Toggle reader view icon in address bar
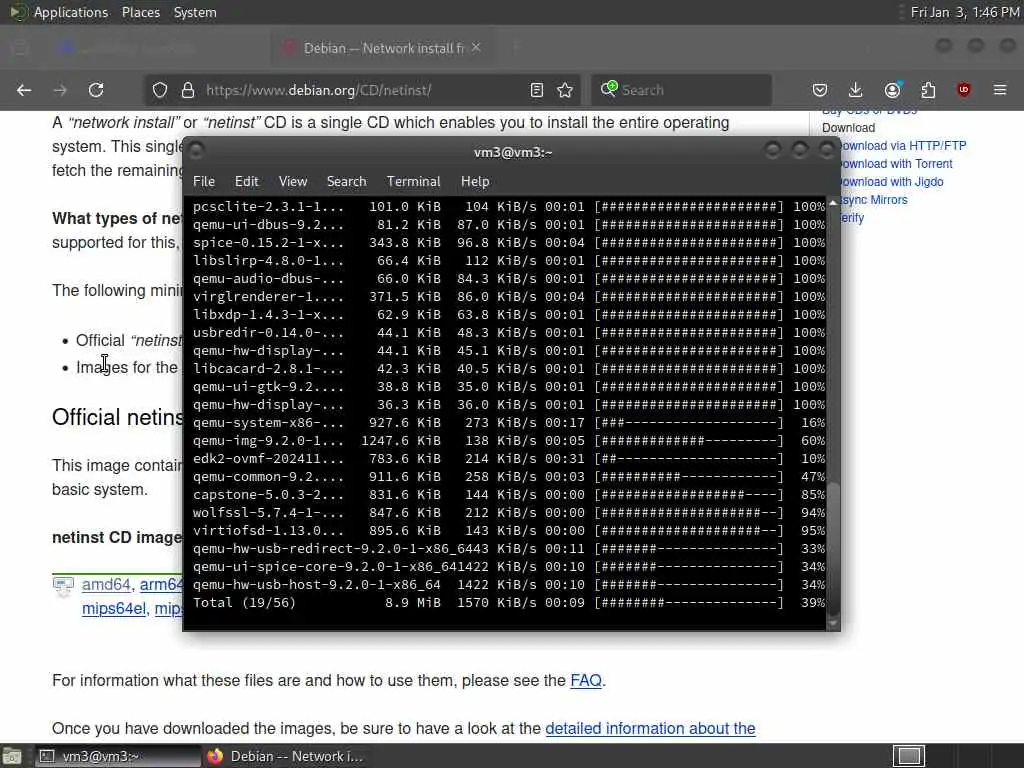 point(537,90)
